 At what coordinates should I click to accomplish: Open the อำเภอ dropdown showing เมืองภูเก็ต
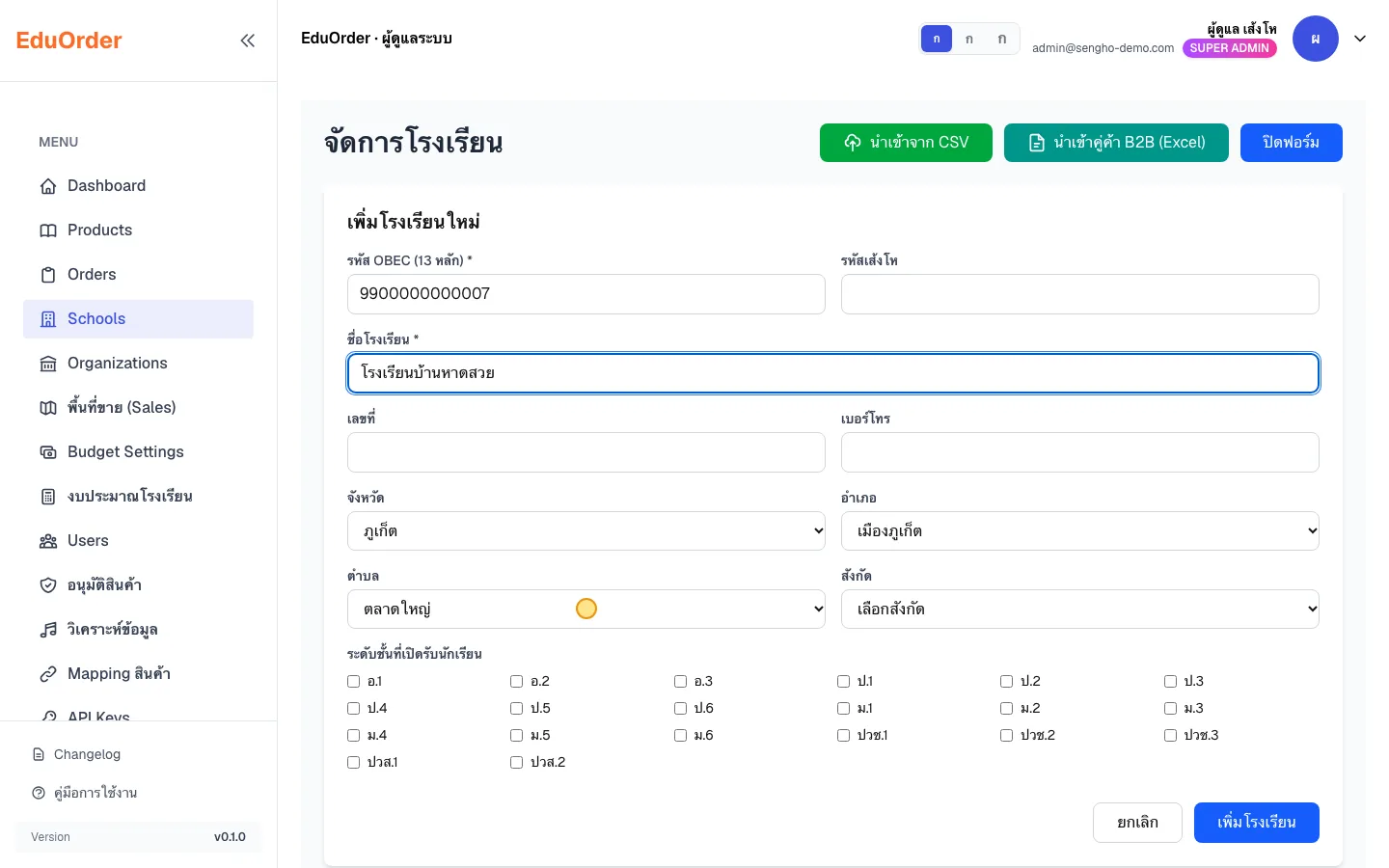click(x=1080, y=530)
